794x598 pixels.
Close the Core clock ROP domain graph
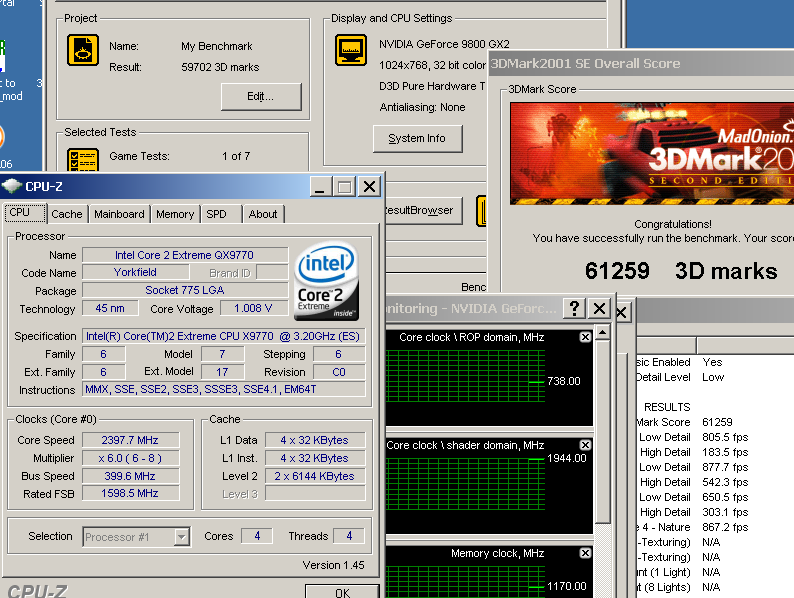(x=585, y=337)
